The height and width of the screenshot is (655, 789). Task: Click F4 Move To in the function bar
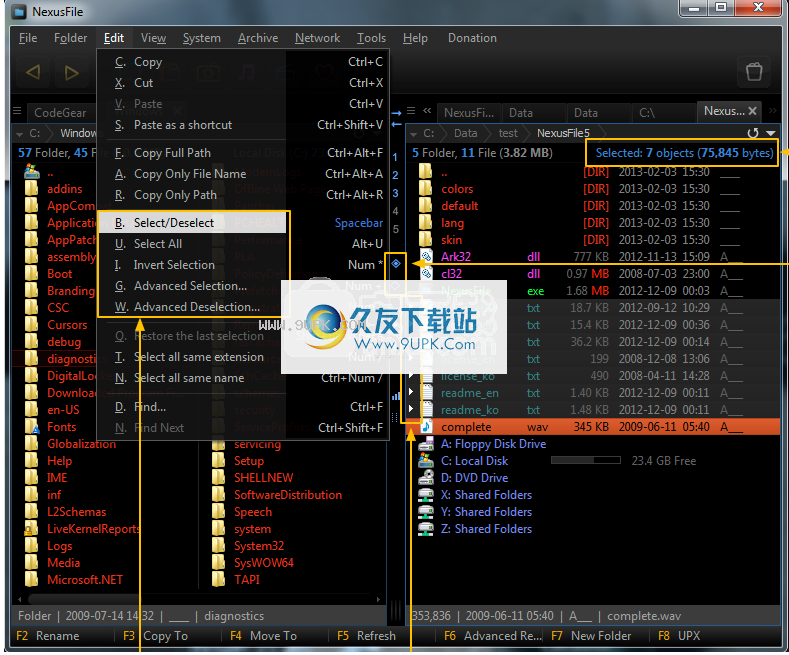pos(264,636)
